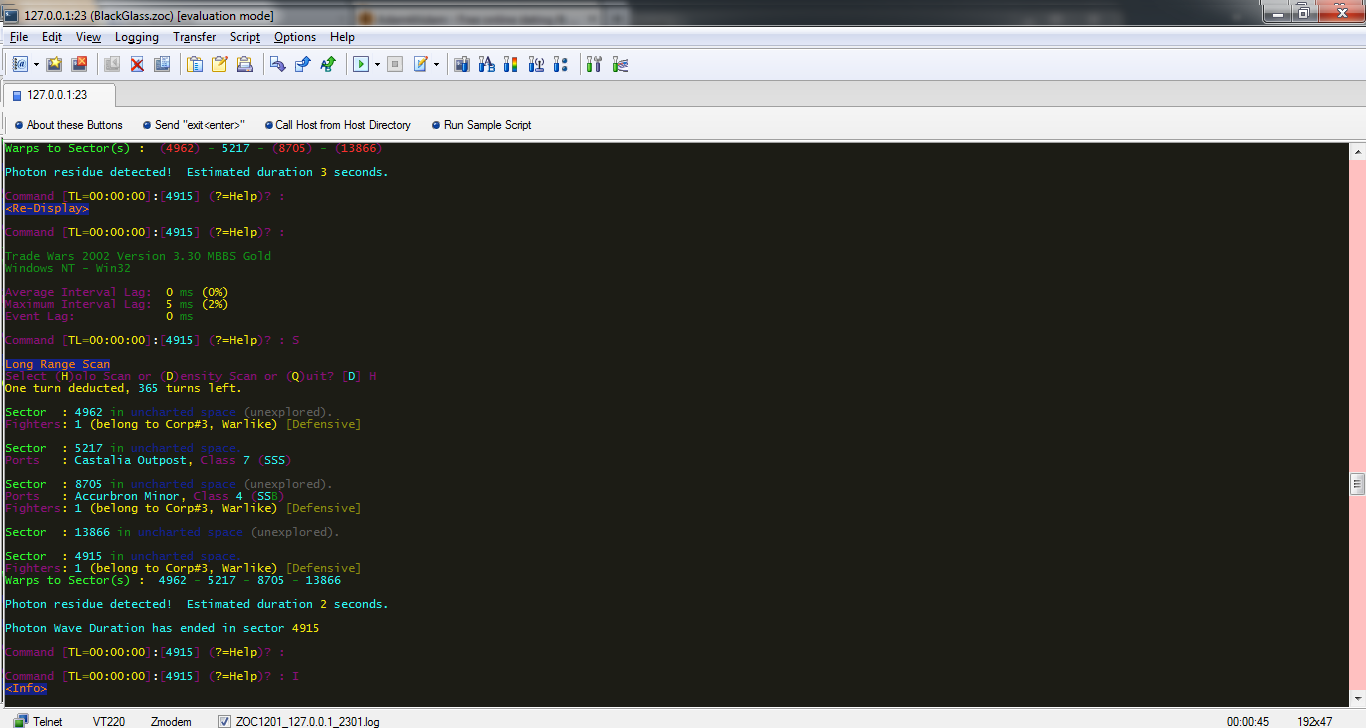Click the gray stop script square icon
Image resolution: width=1366 pixels, height=728 pixels.
(x=395, y=64)
